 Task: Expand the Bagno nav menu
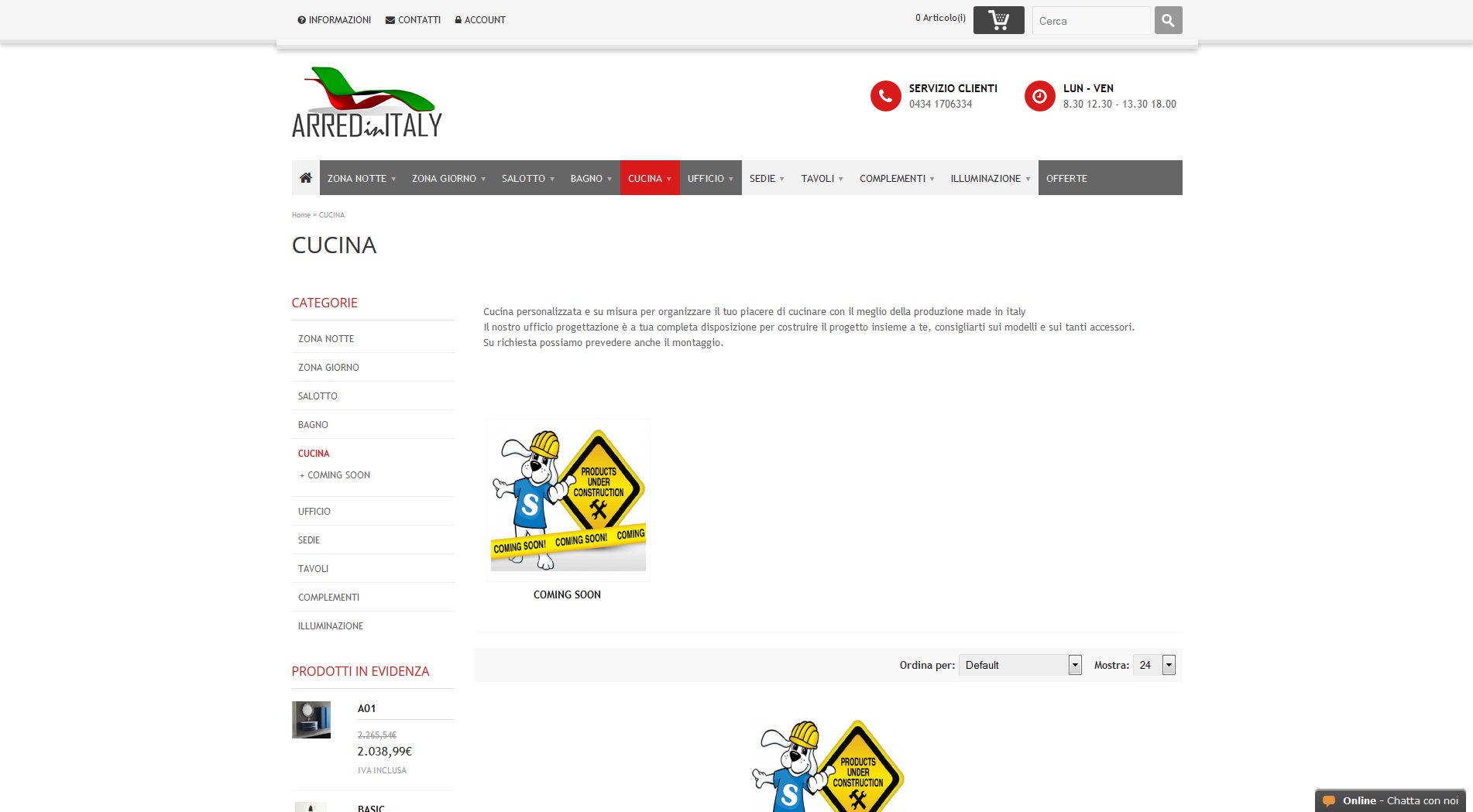pos(592,178)
